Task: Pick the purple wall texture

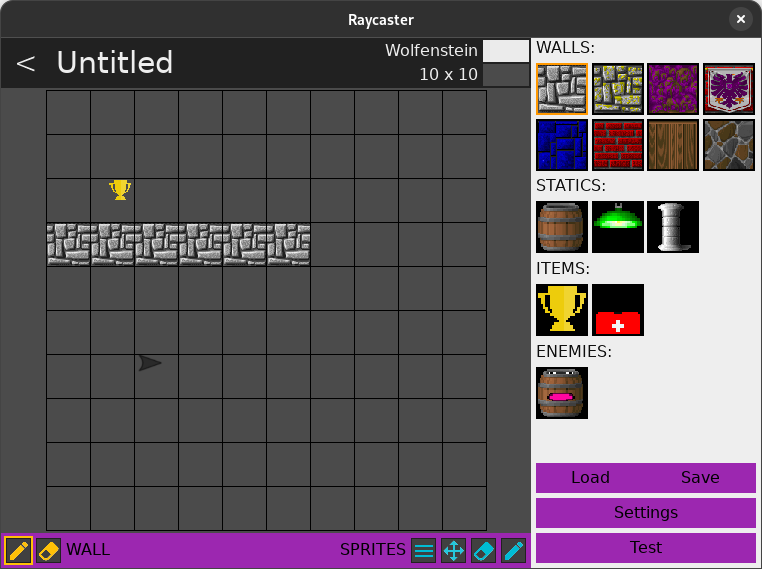Action: coord(673,90)
